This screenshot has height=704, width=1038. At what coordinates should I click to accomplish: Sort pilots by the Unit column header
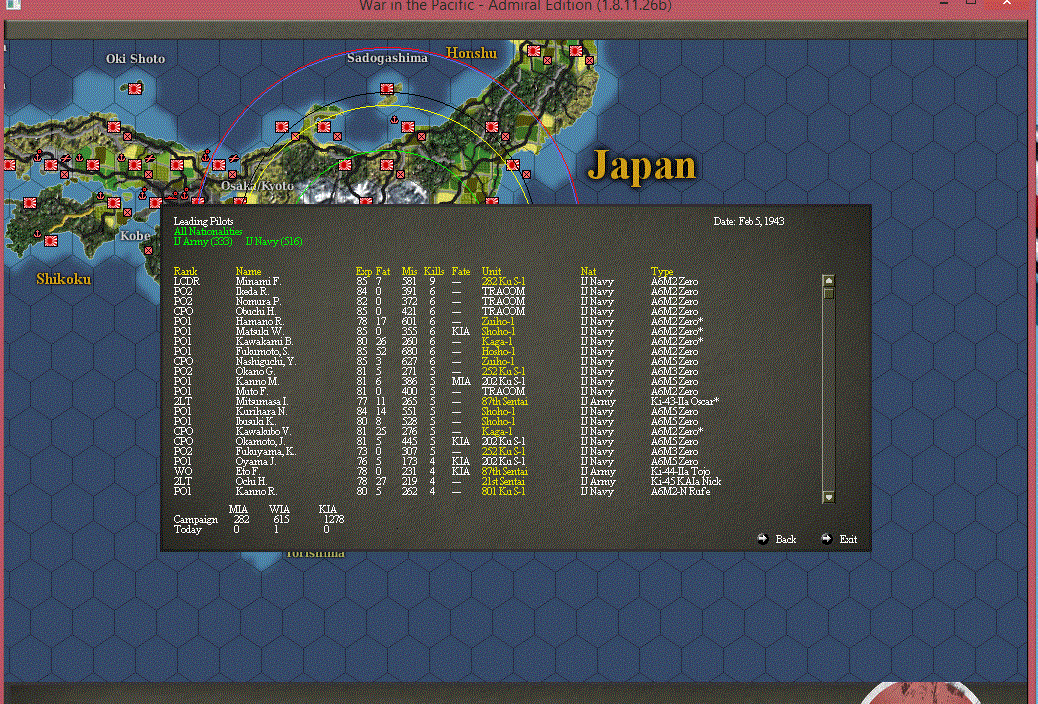click(491, 272)
